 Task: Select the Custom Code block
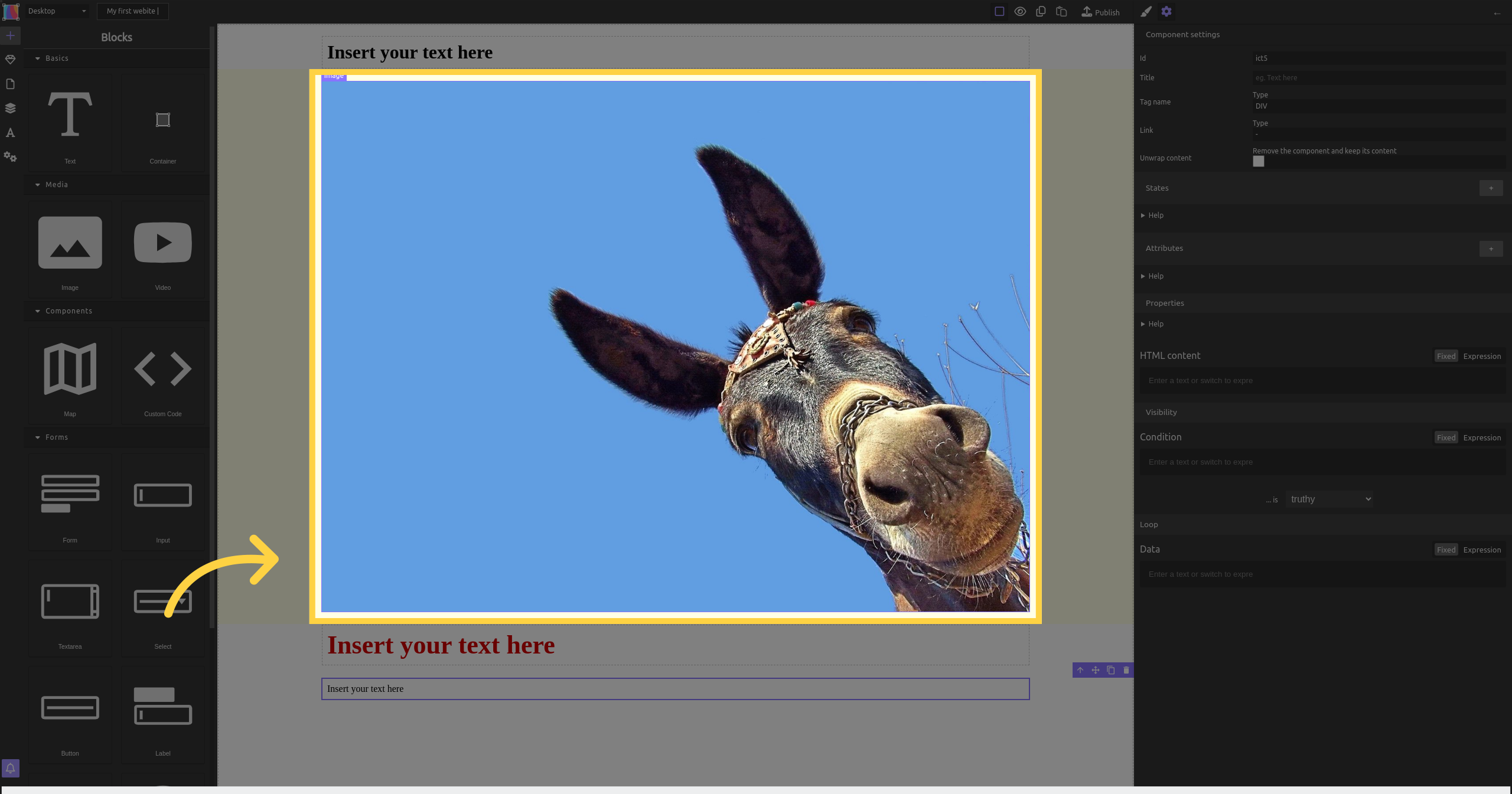tap(163, 375)
